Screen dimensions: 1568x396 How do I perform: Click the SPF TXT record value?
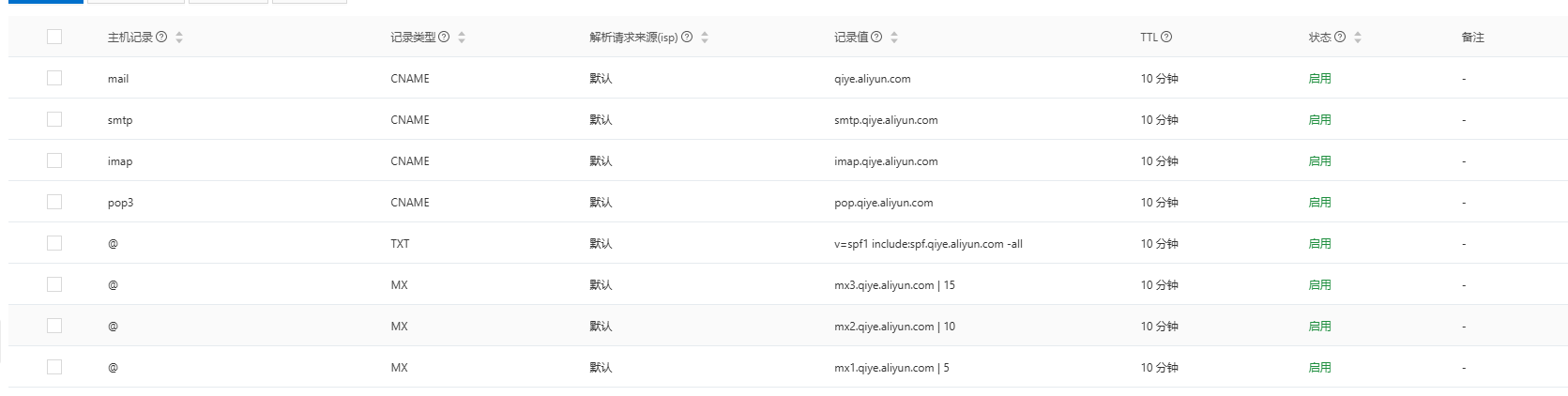(x=928, y=244)
